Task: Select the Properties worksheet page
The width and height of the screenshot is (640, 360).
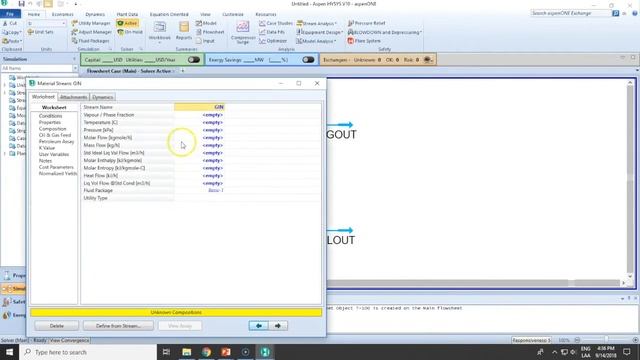Action: pos(50,122)
